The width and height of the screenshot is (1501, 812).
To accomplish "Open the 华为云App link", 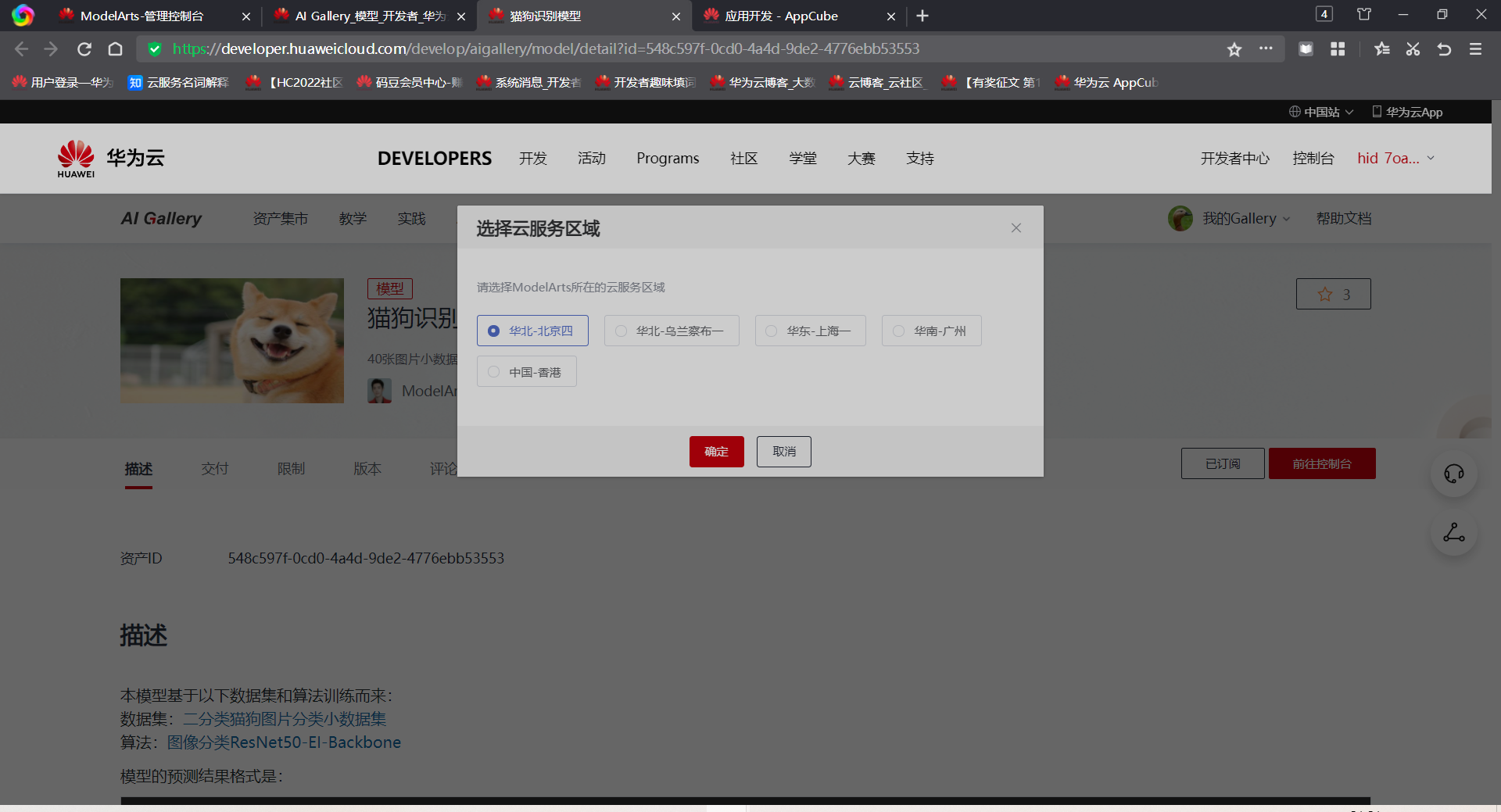I will [1407, 112].
